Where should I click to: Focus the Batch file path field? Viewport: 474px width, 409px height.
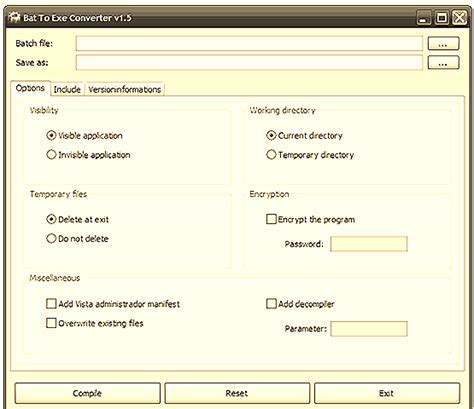(249, 44)
